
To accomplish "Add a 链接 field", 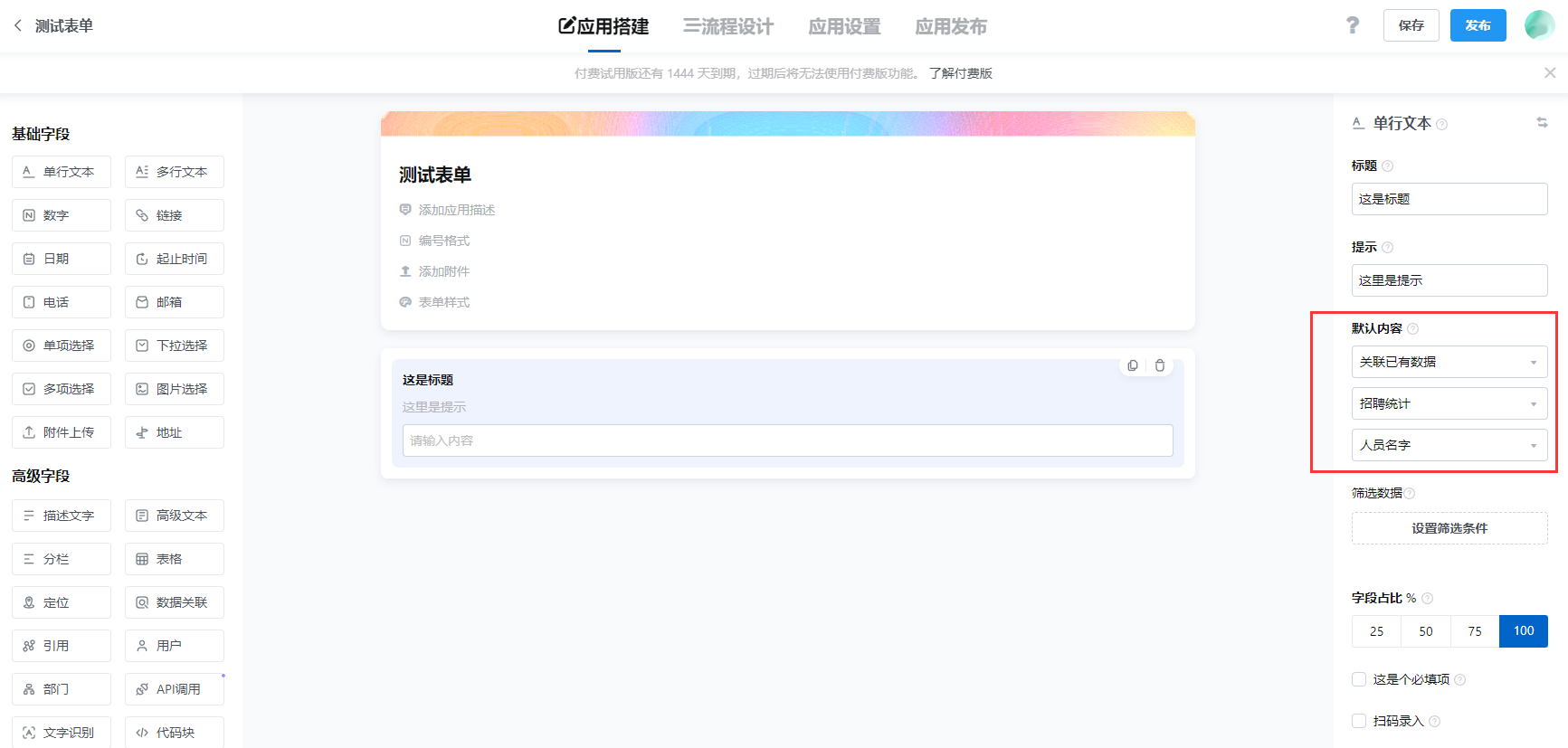I will [x=175, y=215].
